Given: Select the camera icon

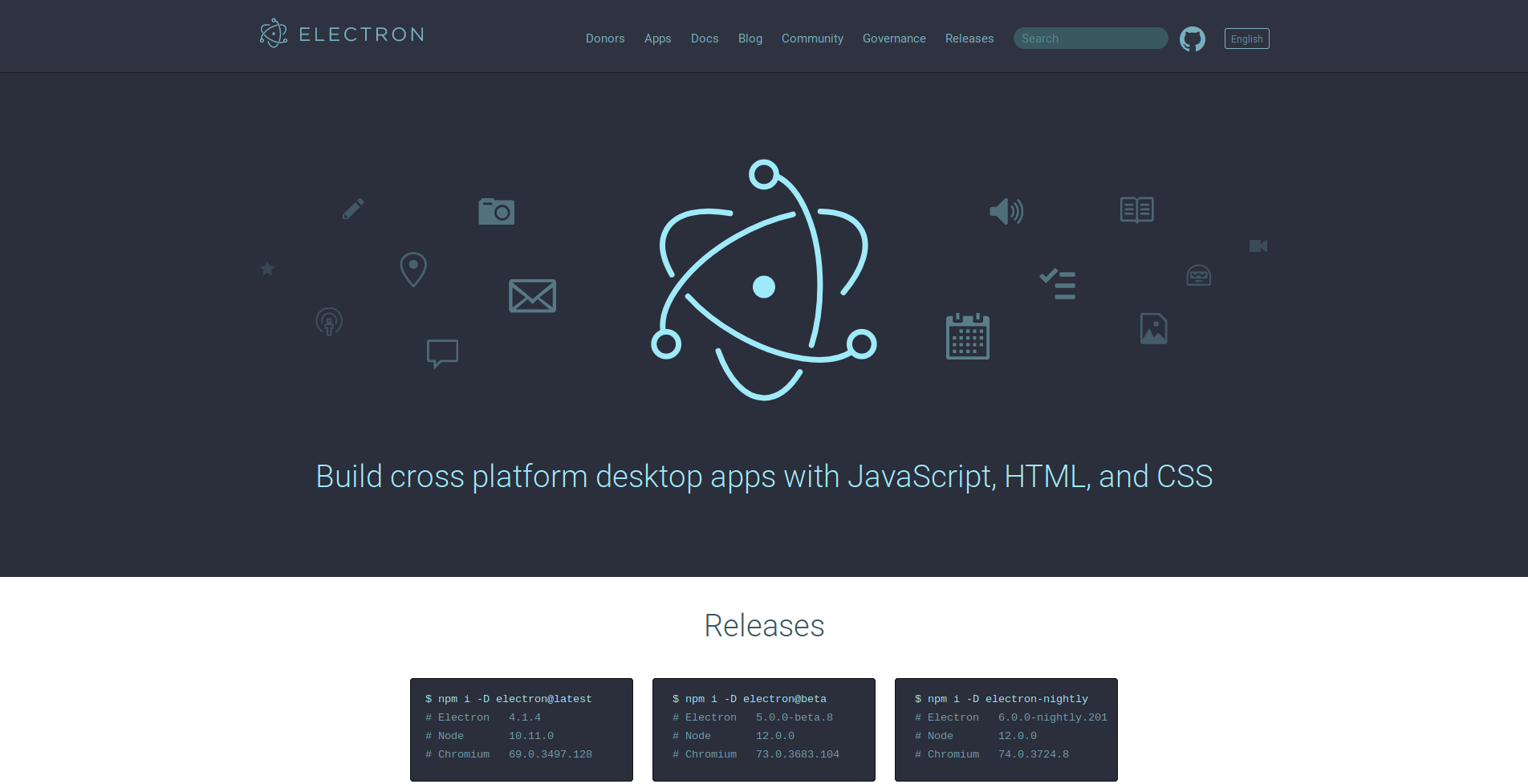Looking at the screenshot, I should [x=496, y=211].
